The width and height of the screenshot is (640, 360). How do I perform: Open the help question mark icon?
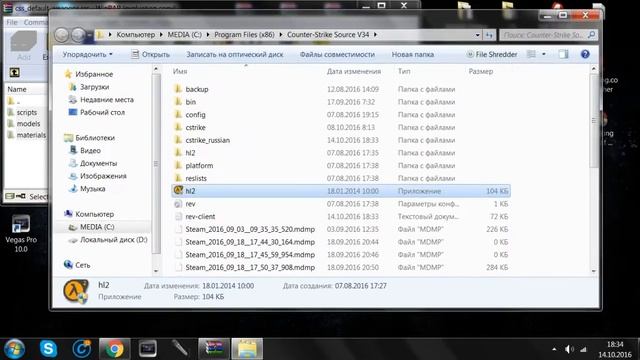tap(585, 54)
